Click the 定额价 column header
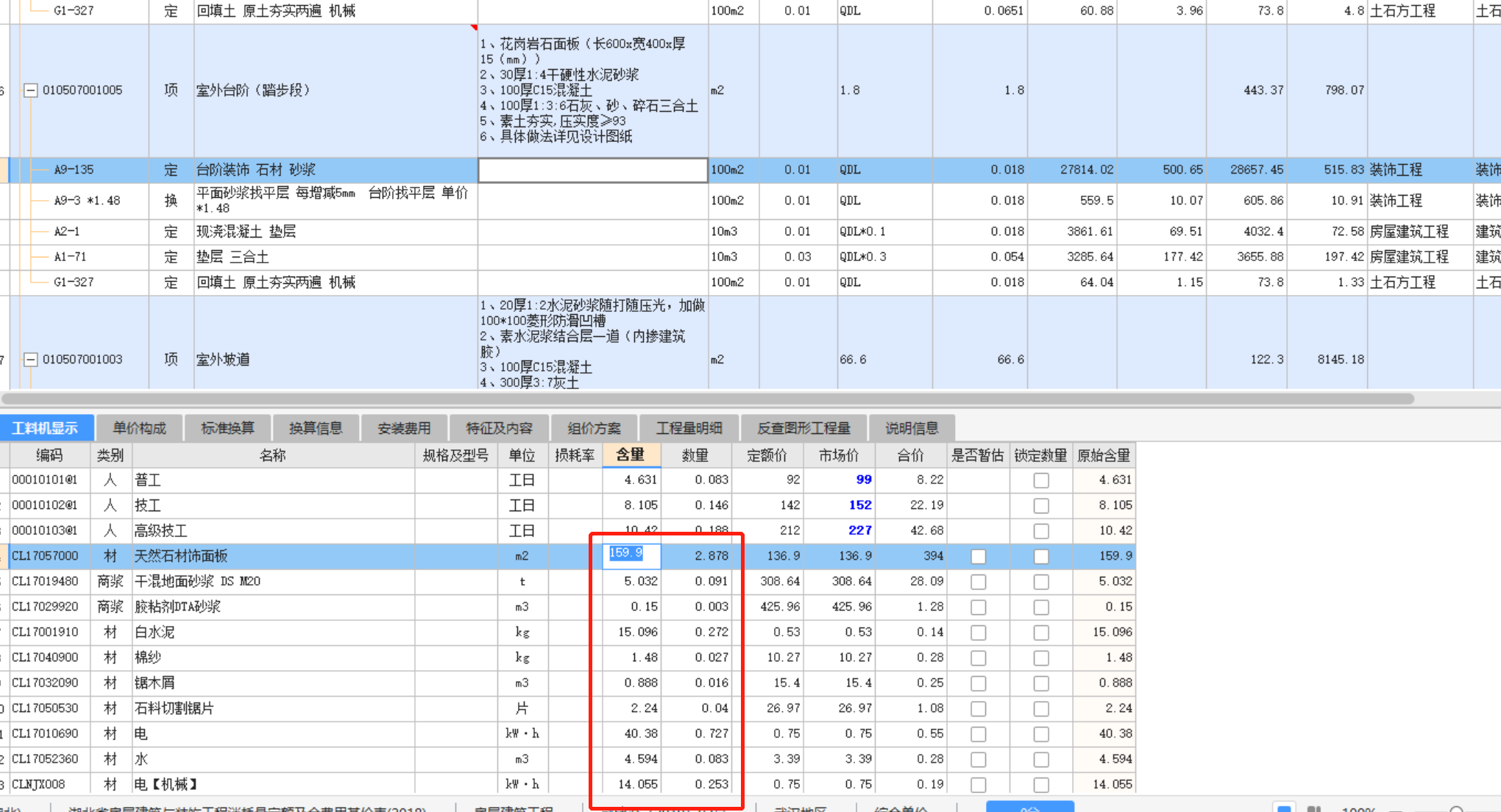Image resolution: width=1501 pixels, height=812 pixels. [x=767, y=455]
